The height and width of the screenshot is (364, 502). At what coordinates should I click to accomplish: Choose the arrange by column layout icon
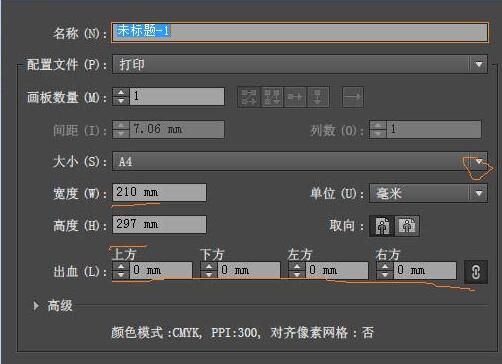[318, 97]
